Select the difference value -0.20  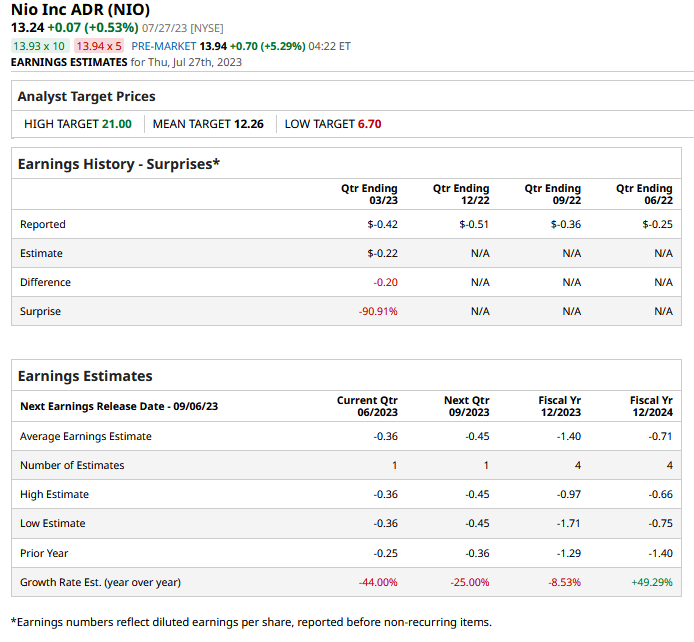386,282
